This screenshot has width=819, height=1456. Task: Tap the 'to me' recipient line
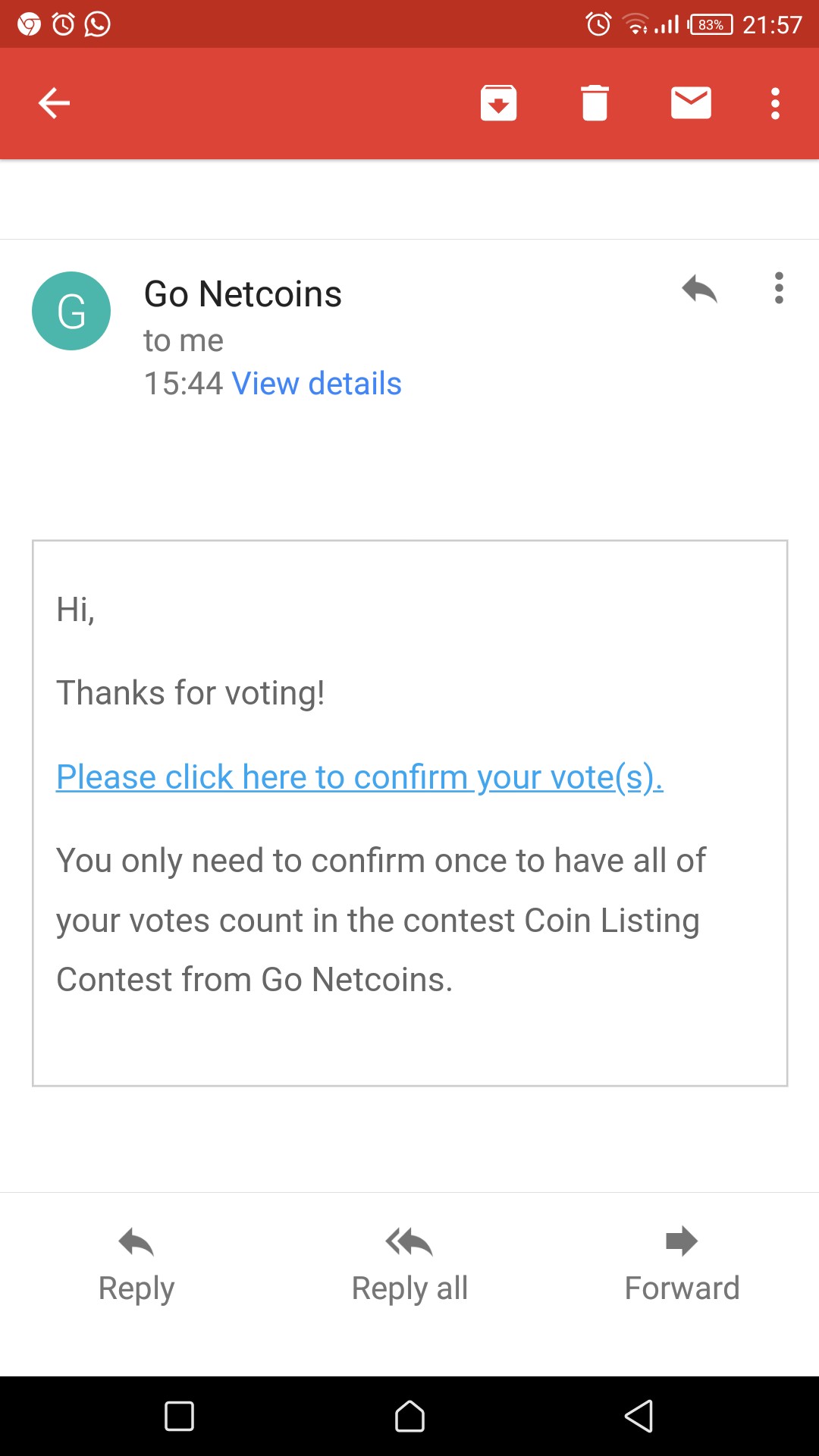(184, 340)
